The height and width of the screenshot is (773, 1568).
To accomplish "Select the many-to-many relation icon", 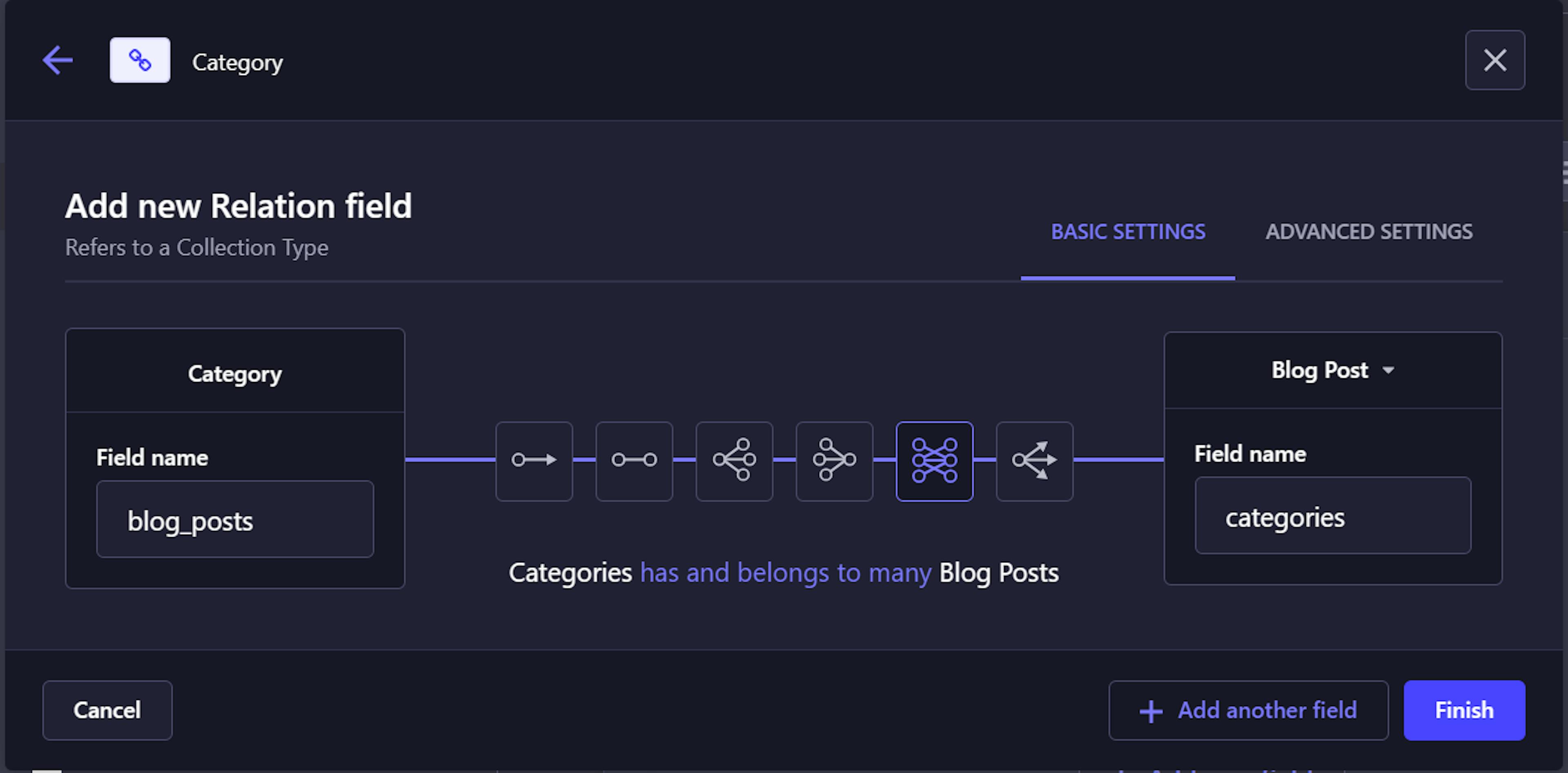I will pos(934,462).
